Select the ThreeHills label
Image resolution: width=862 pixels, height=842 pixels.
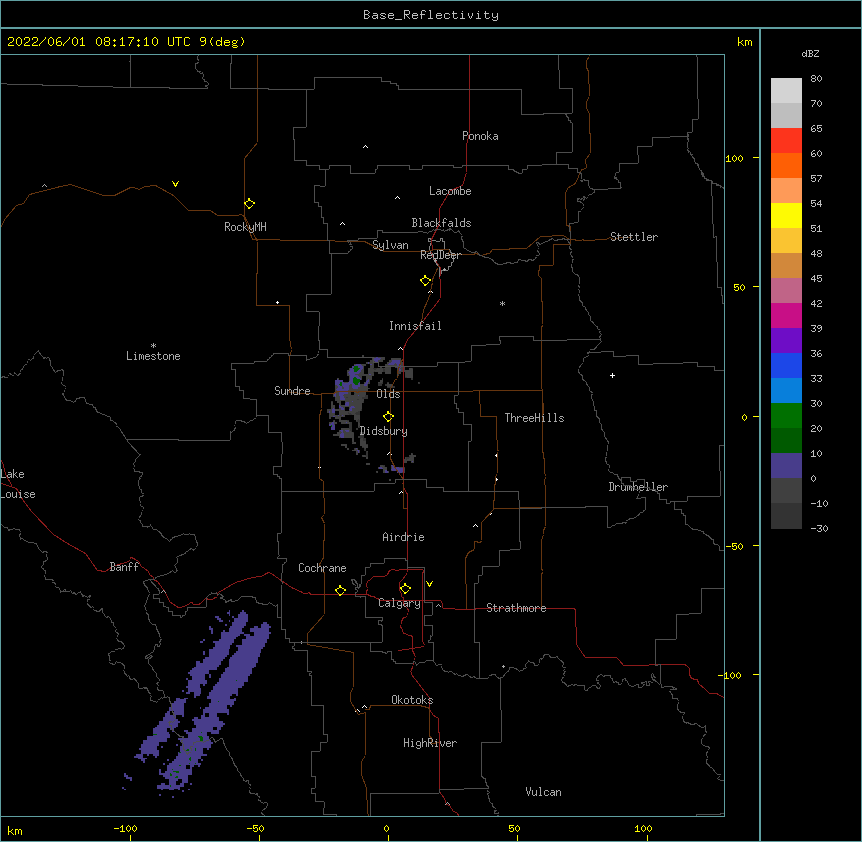click(x=534, y=418)
